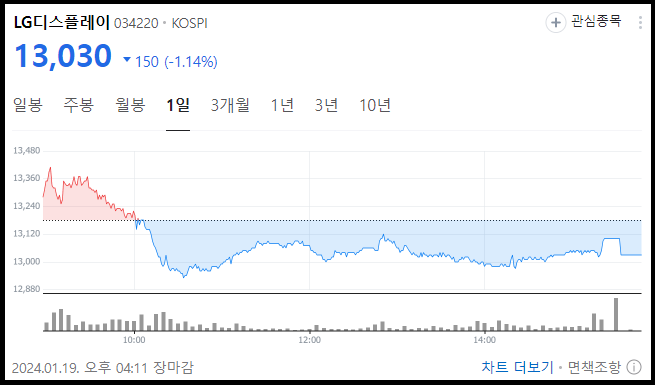The height and width of the screenshot is (385, 655).
Task: Click the KOSPI market label
Action: click(190, 23)
